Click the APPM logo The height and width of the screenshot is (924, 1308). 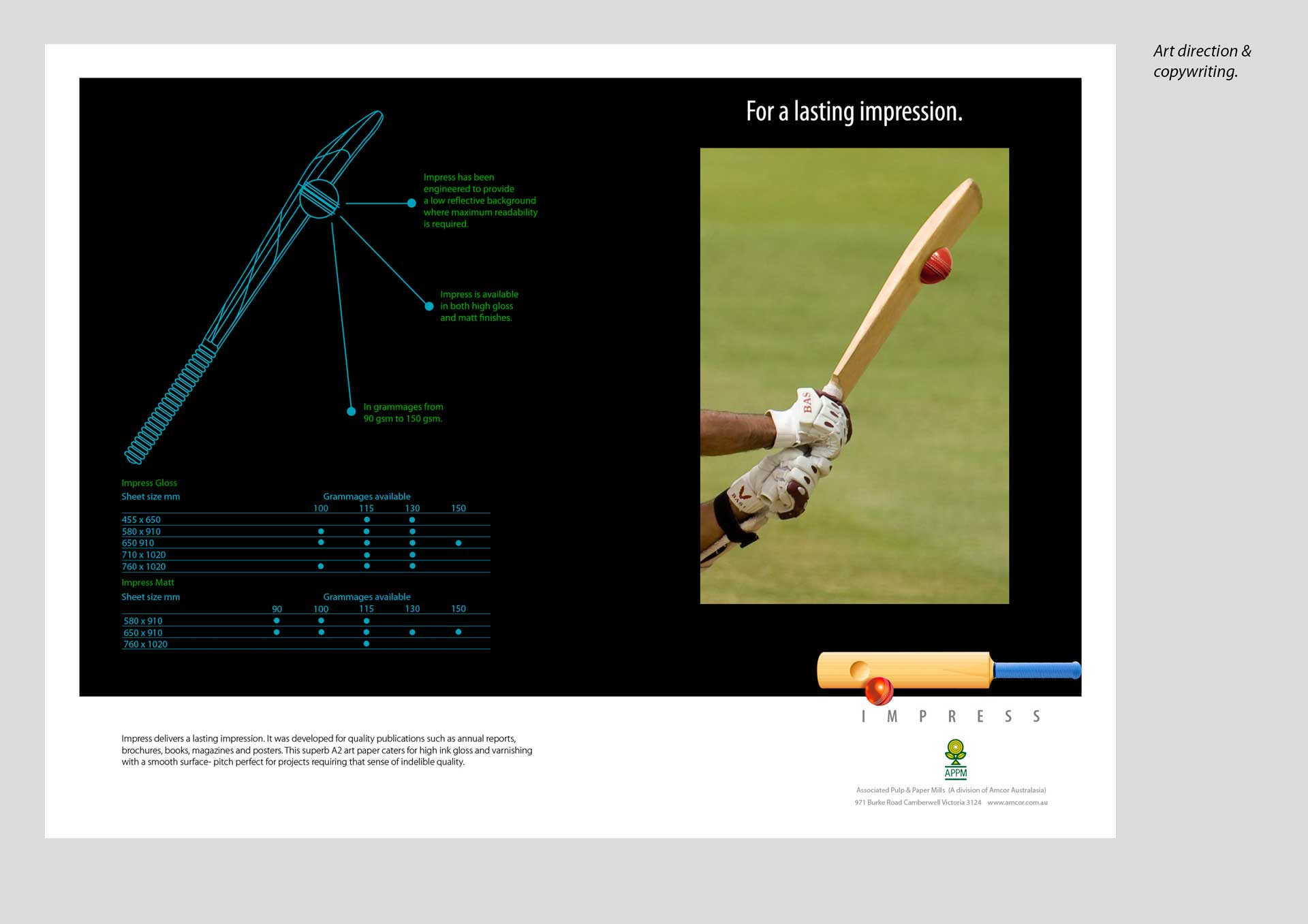[955, 759]
